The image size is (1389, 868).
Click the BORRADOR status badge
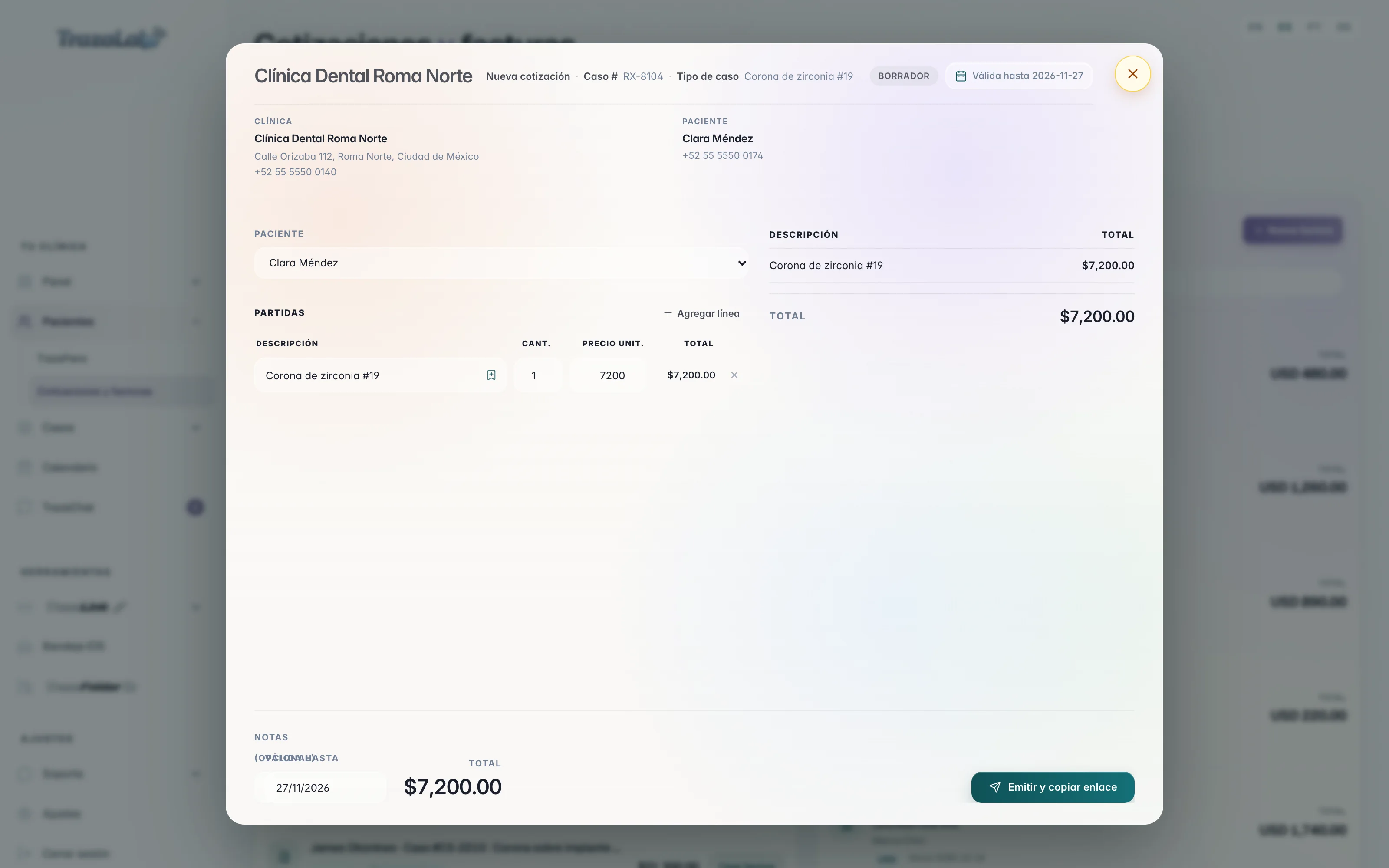[x=903, y=76]
